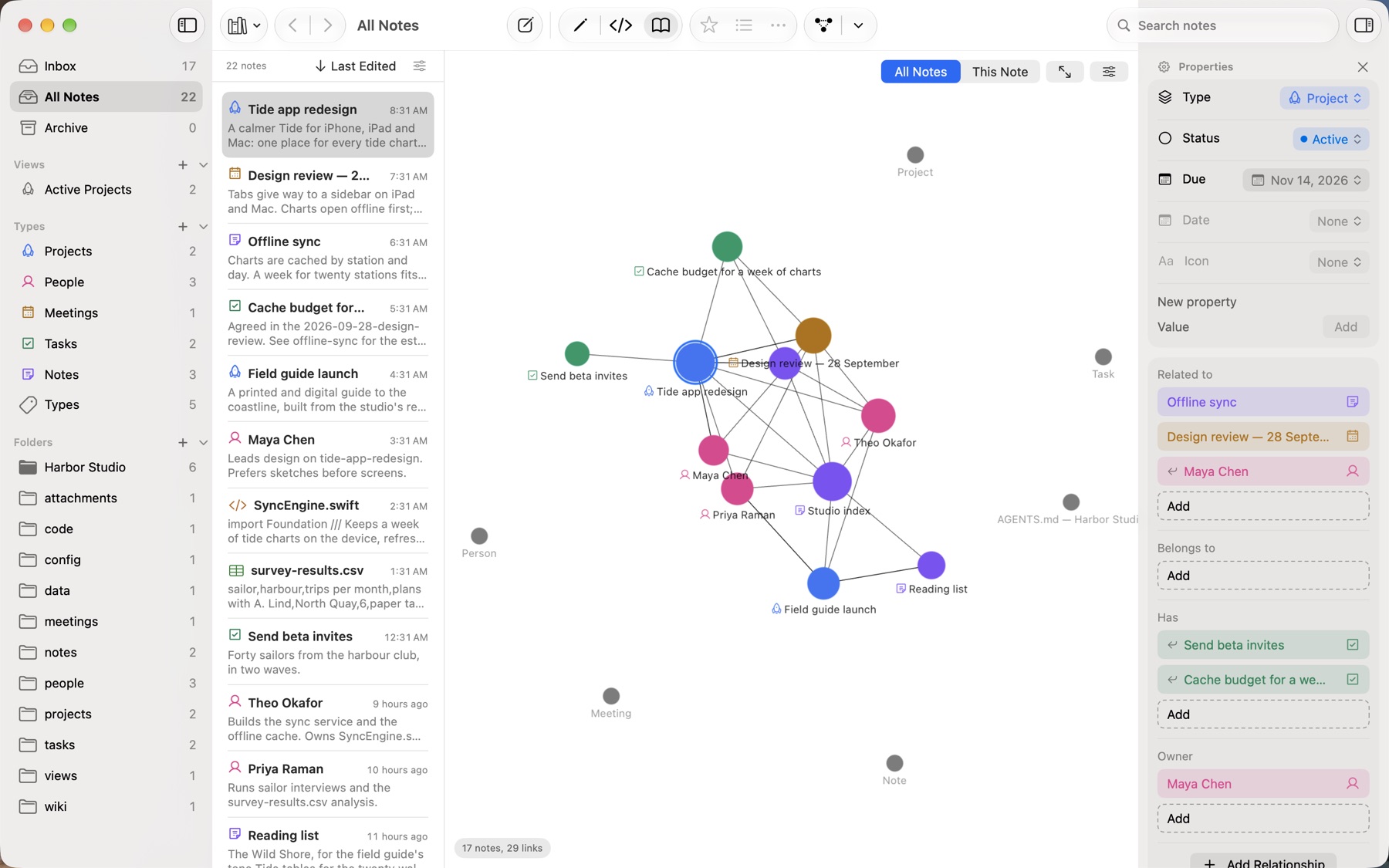The width and height of the screenshot is (1389, 868).
Task: Click Add under Belongs to
Action: coord(1263,576)
